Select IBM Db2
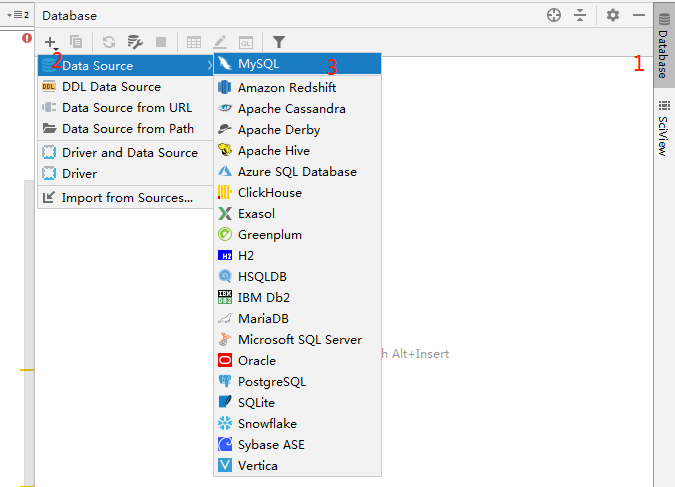The image size is (675, 487). click(x=297, y=298)
